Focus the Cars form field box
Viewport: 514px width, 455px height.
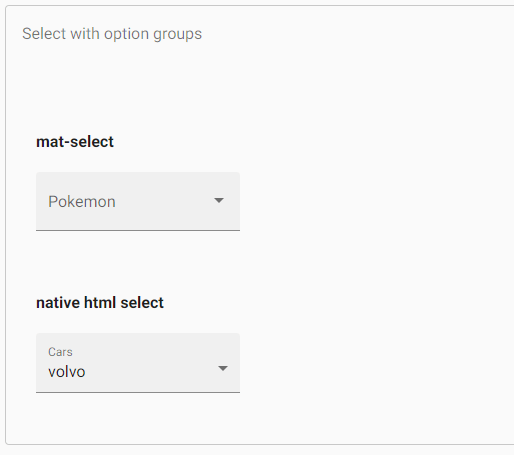tap(138, 363)
